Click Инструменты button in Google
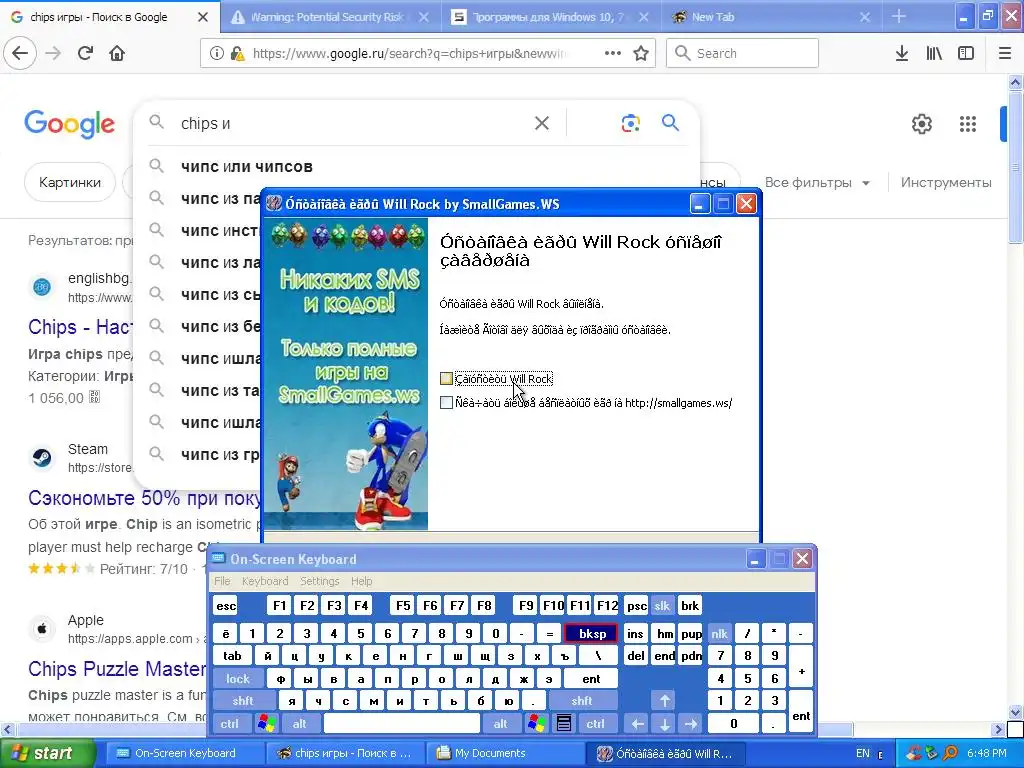1024x768 pixels. click(x=946, y=182)
